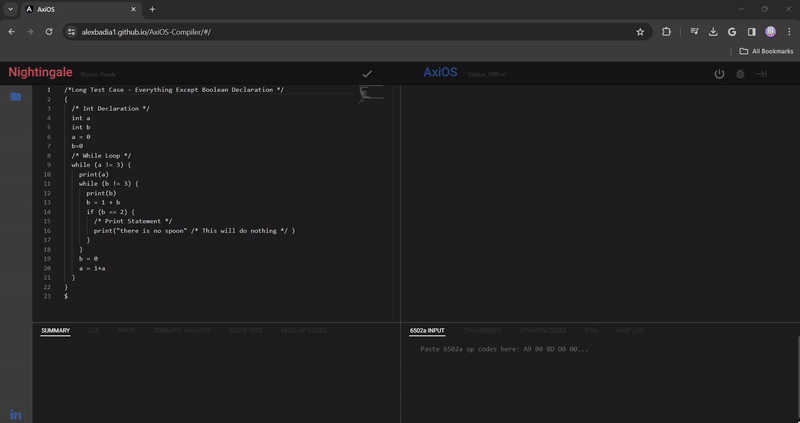Click the 'int a' declaration line
This screenshot has height=423, width=800.
(81, 118)
